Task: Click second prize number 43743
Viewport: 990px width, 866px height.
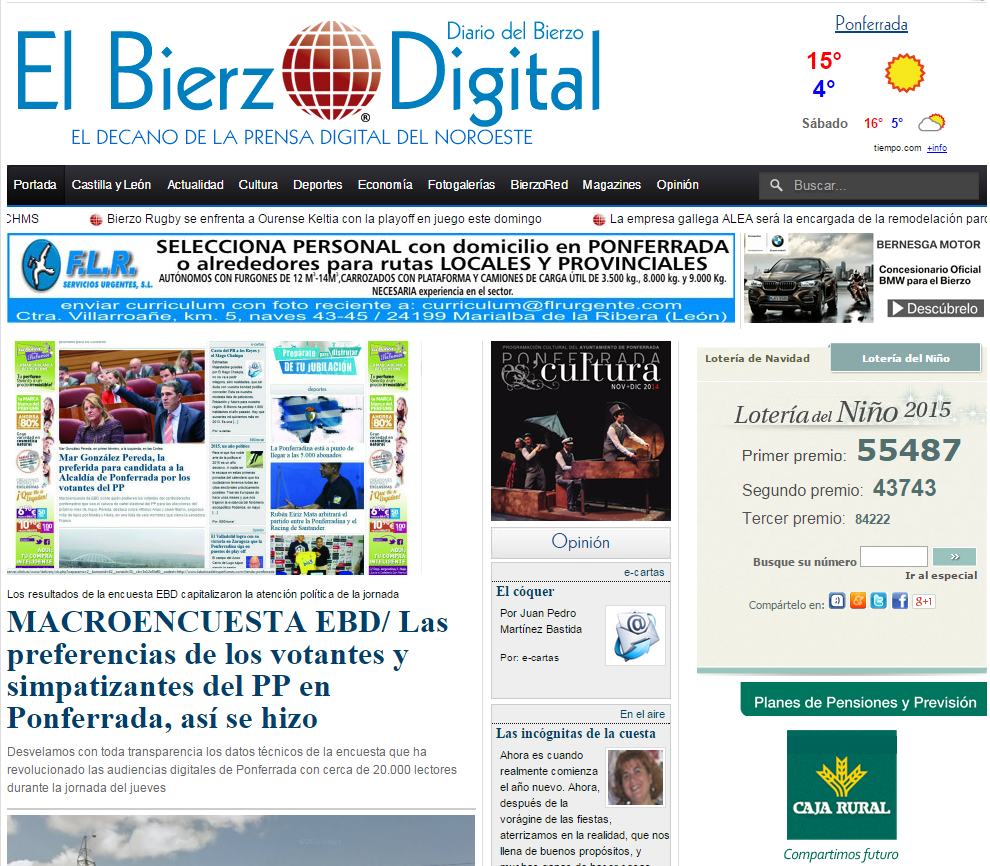Action: [x=904, y=488]
